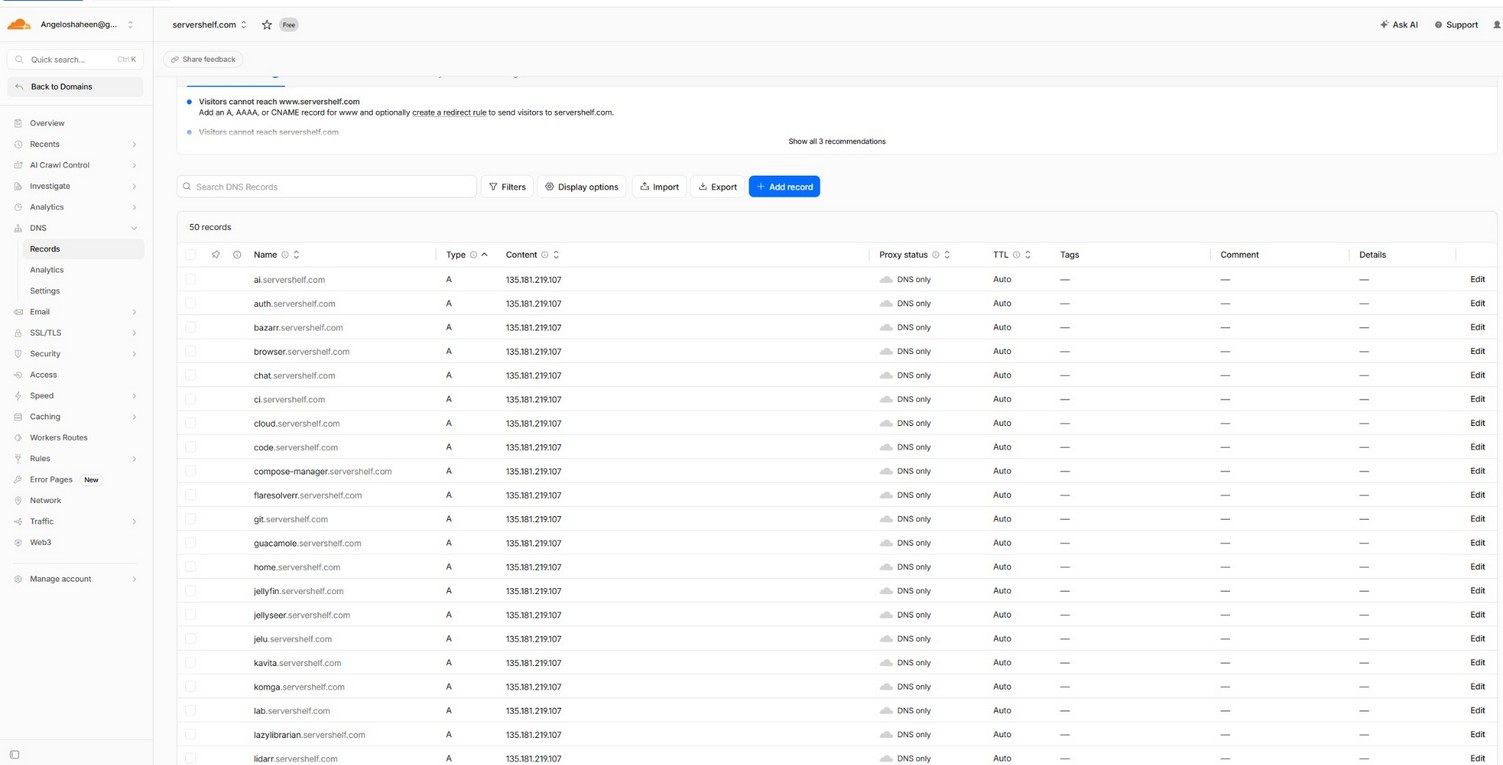Image resolution: width=1503 pixels, height=765 pixels.
Task: Click the Security shield icon
Action: coord(18,354)
